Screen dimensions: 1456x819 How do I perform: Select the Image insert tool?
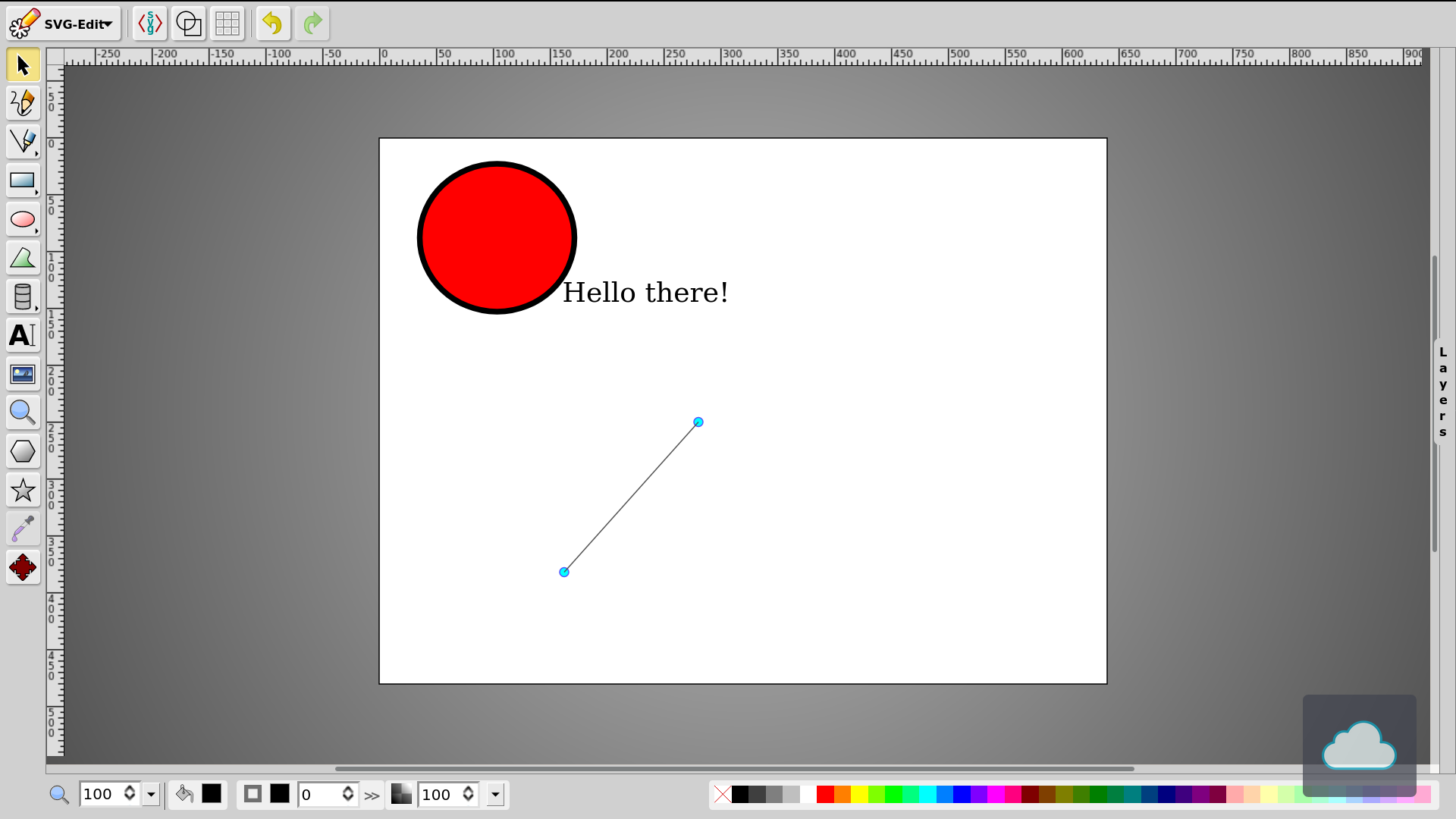click(x=23, y=374)
